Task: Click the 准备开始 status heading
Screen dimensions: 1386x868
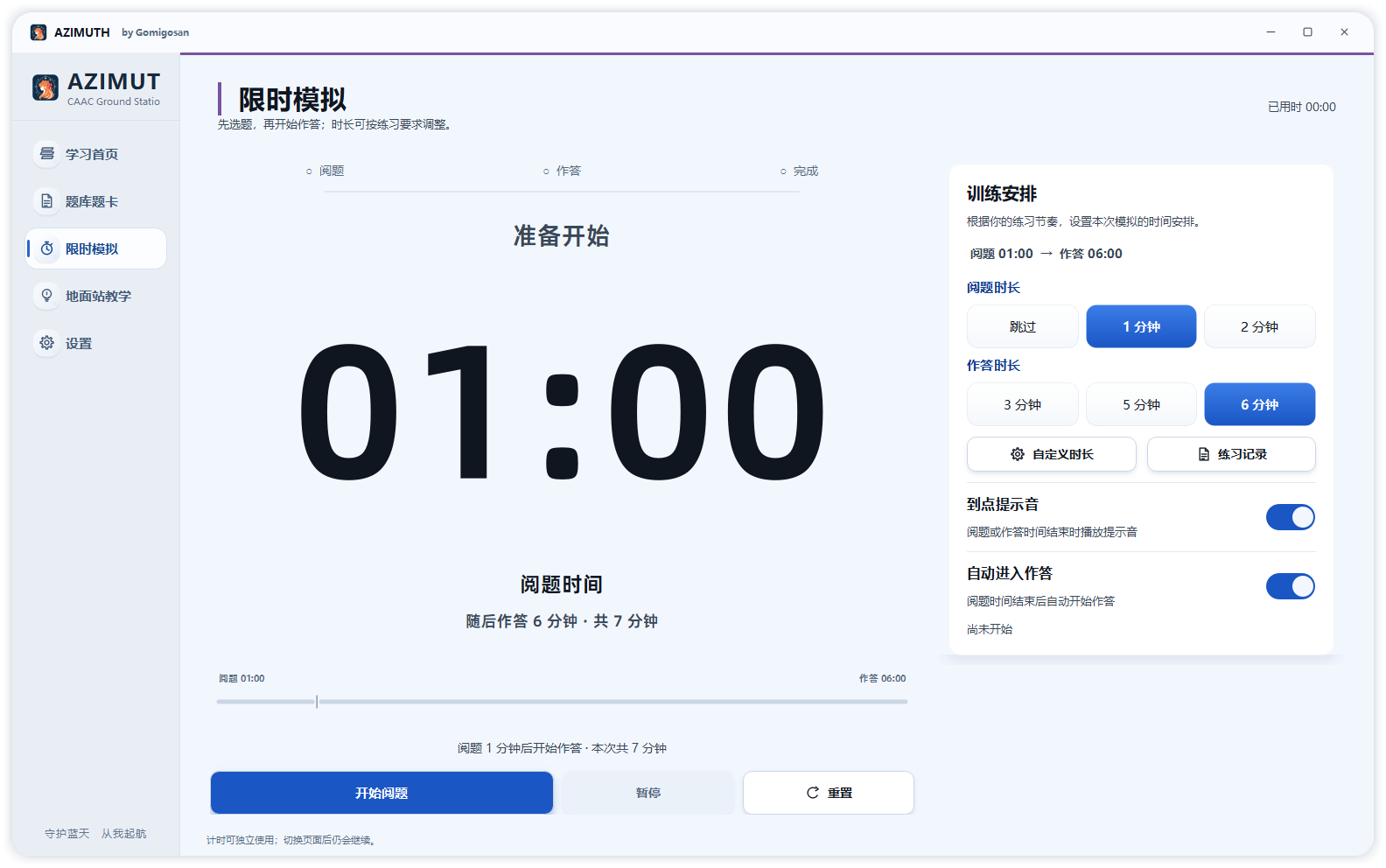Action: pos(562,236)
